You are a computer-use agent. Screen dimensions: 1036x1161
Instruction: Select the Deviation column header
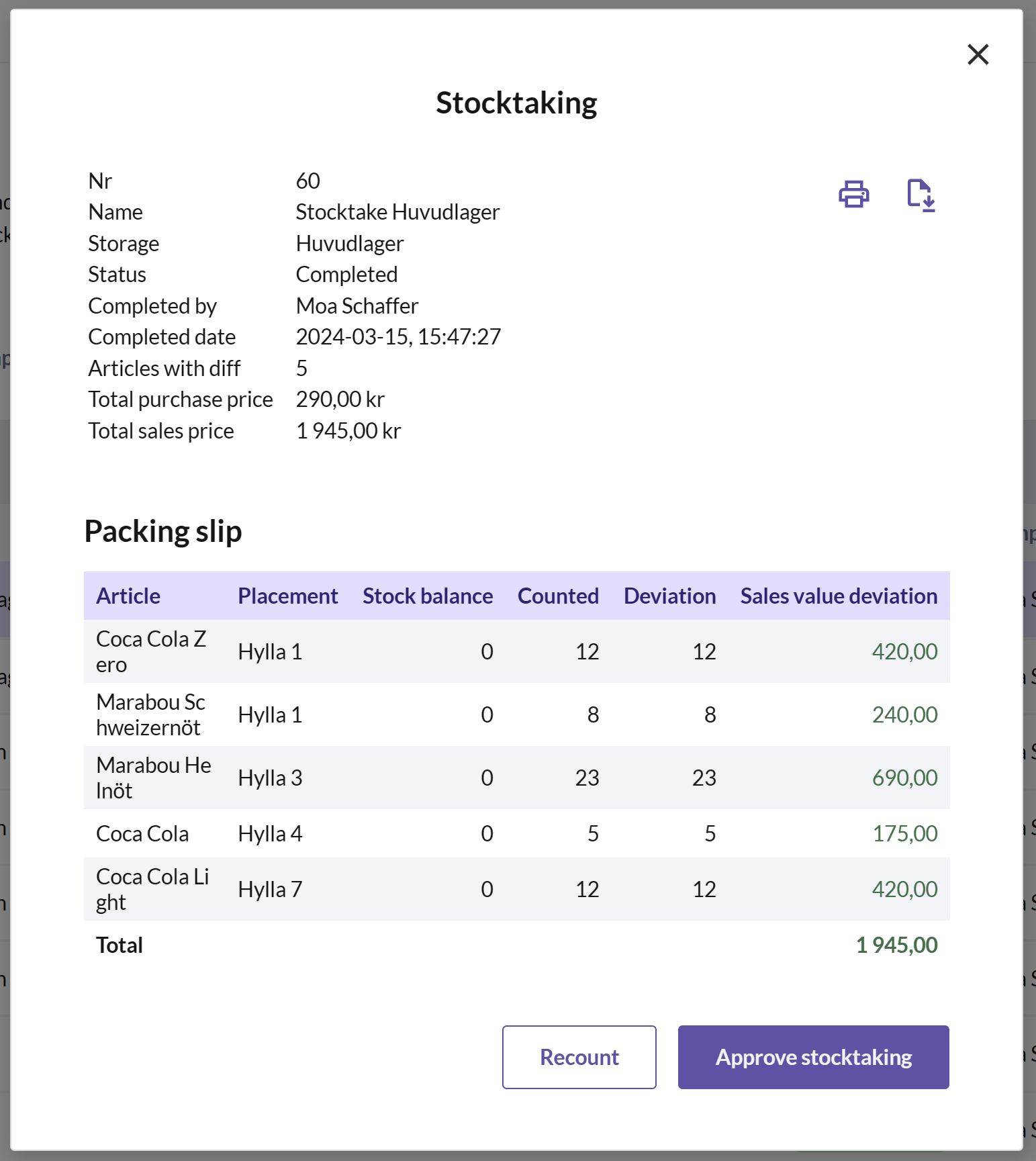[x=669, y=596]
